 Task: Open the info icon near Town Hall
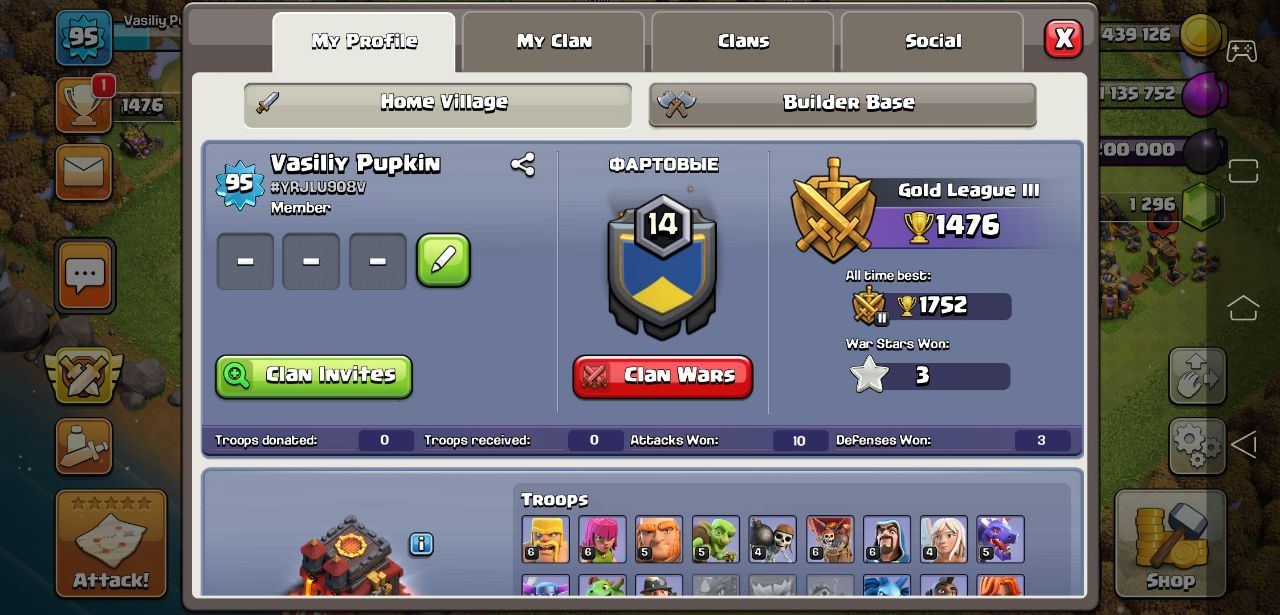(421, 544)
